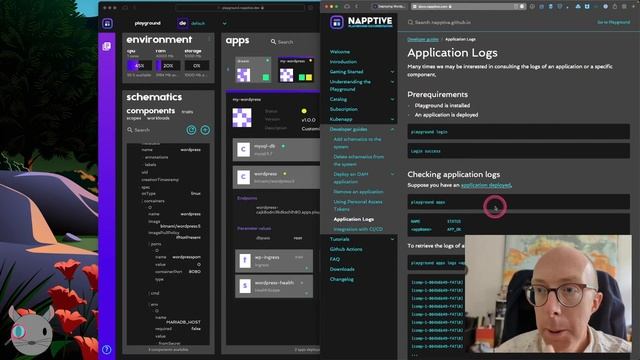Switch to the scopes schematics tab
The image size is (640, 360).
[x=133, y=118]
